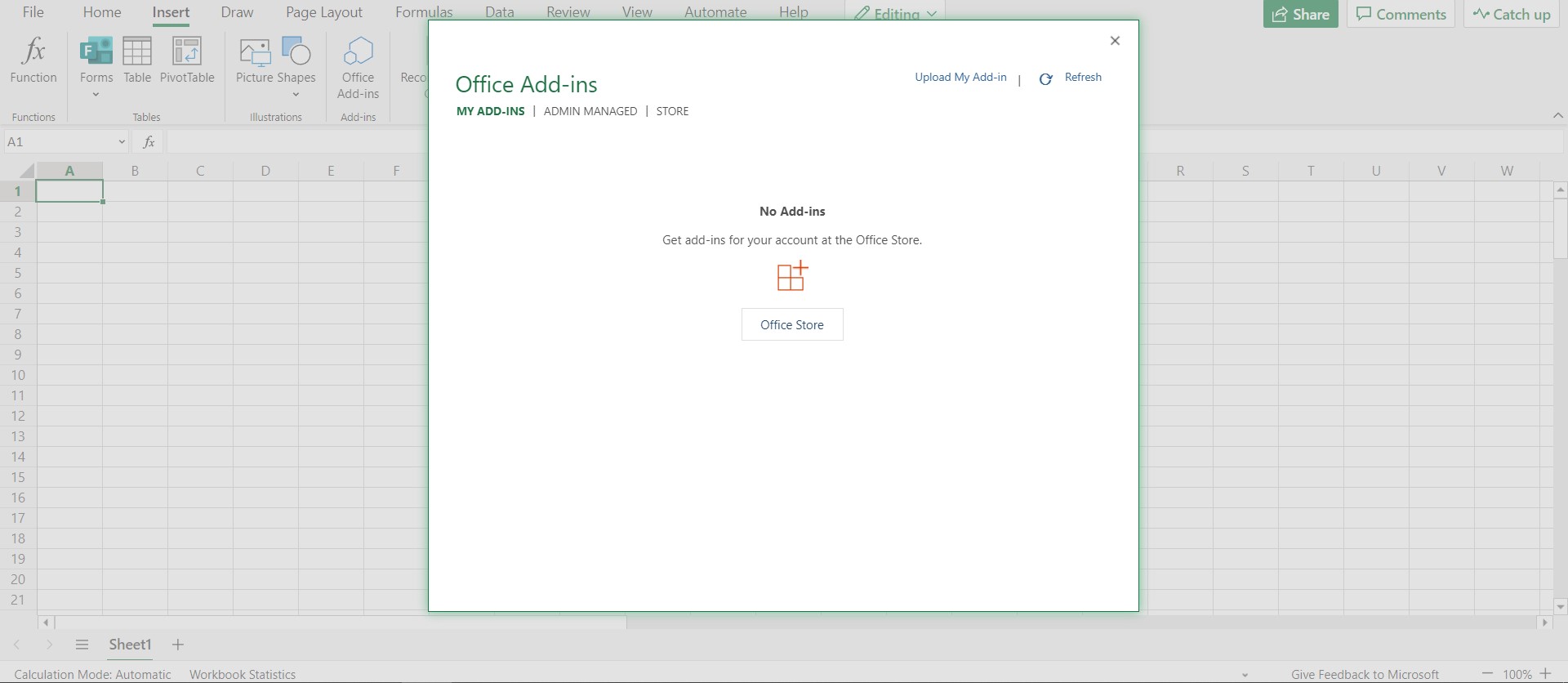Viewport: 1568px width, 683px height.
Task: Click the vertical scrollbar down arrow
Action: 1561,606
